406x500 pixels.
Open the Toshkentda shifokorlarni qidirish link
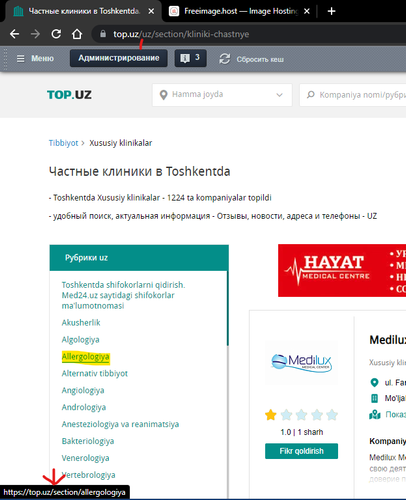pyautogui.click(x=123, y=295)
